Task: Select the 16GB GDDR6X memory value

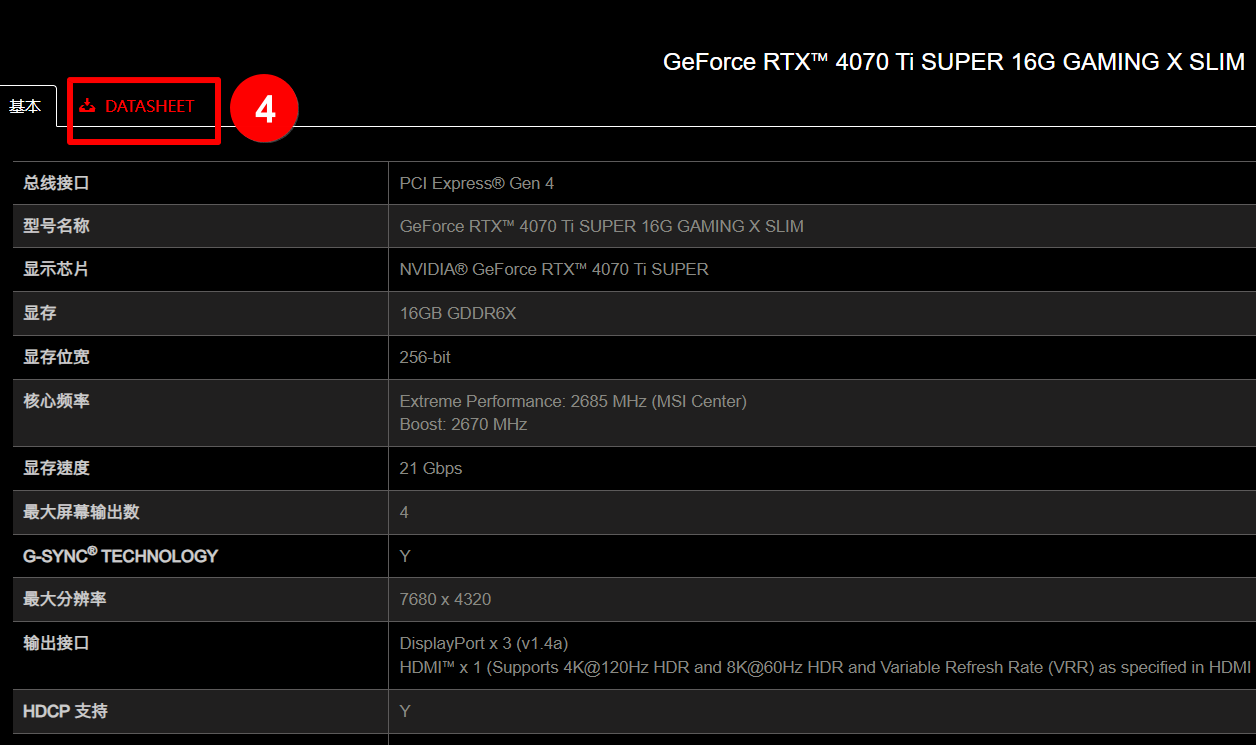Action: tap(460, 312)
